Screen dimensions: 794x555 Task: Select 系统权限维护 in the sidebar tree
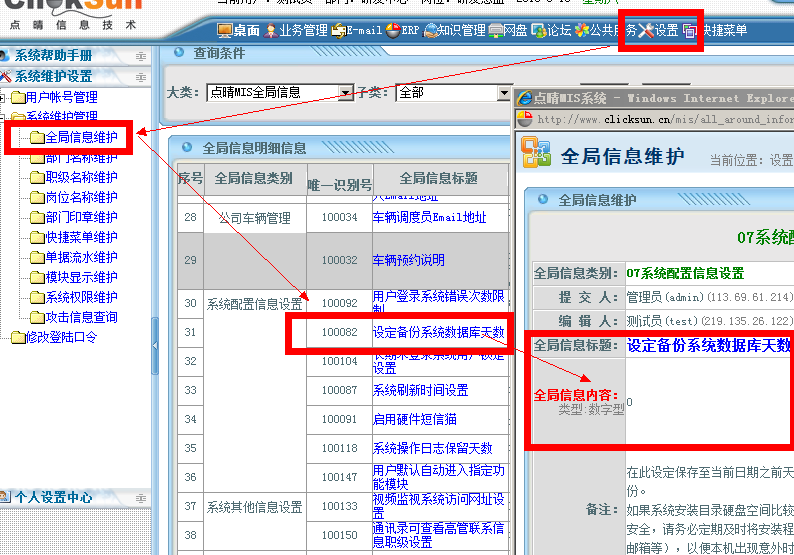coord(81,297)
